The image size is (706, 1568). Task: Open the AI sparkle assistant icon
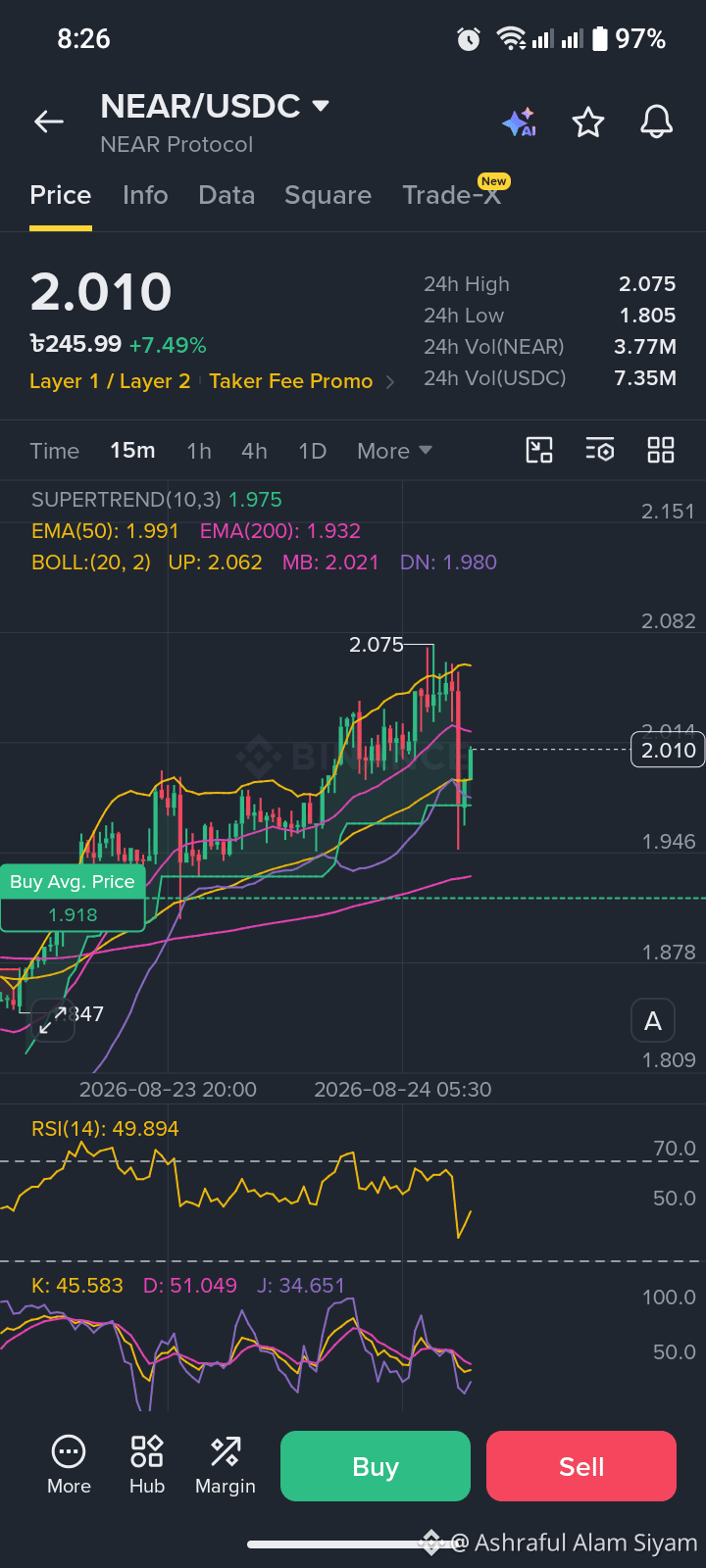(519, 122)
